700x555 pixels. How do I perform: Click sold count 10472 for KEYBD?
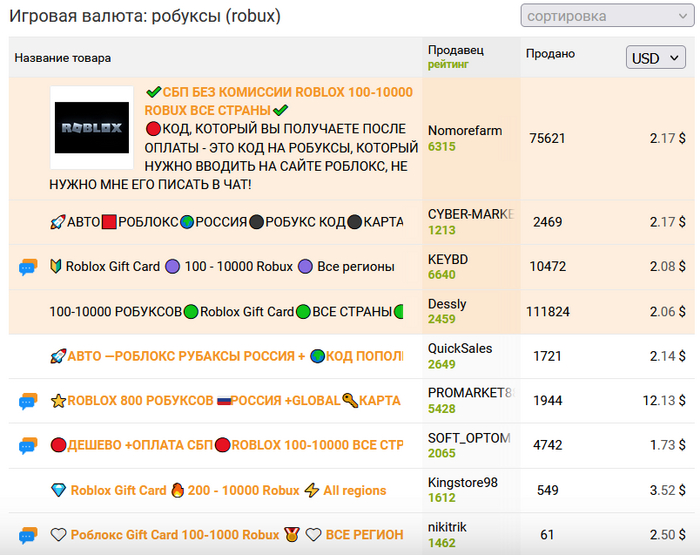click(x=547, y=267)
